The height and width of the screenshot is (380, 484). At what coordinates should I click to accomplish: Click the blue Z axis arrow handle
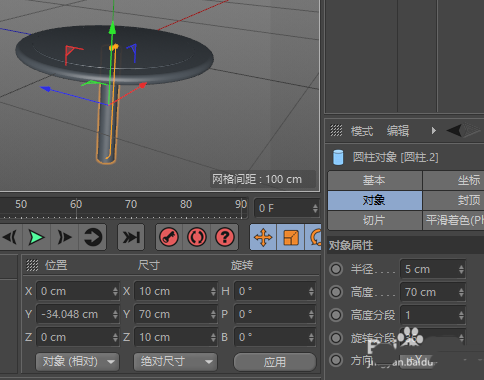[46, 89]
